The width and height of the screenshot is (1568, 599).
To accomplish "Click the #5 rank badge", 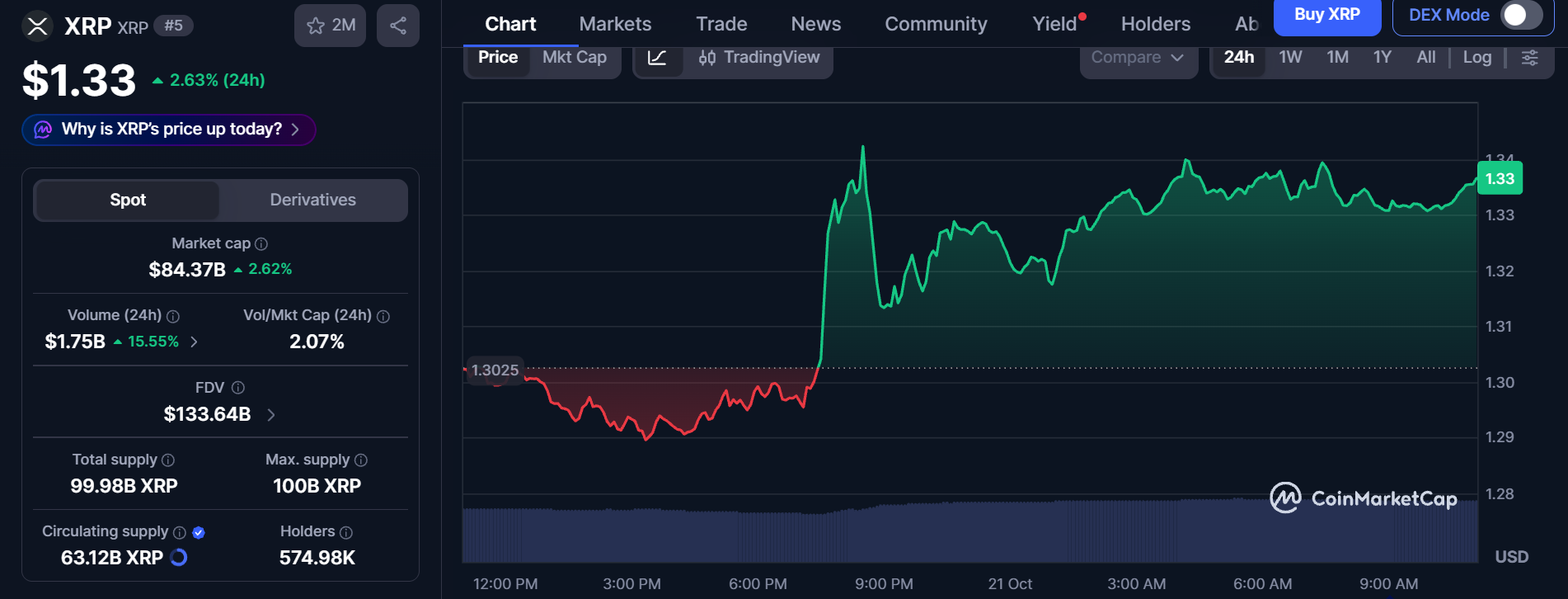I will coord(173,26).
